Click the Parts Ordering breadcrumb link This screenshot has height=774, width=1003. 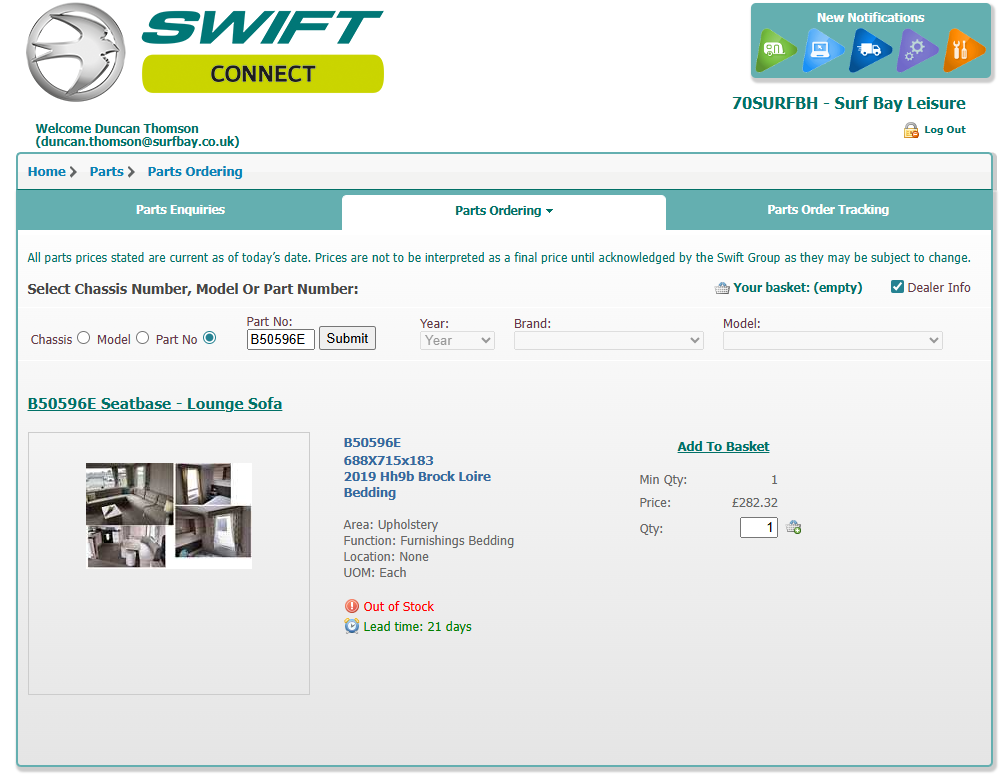[x=195, y=171]
